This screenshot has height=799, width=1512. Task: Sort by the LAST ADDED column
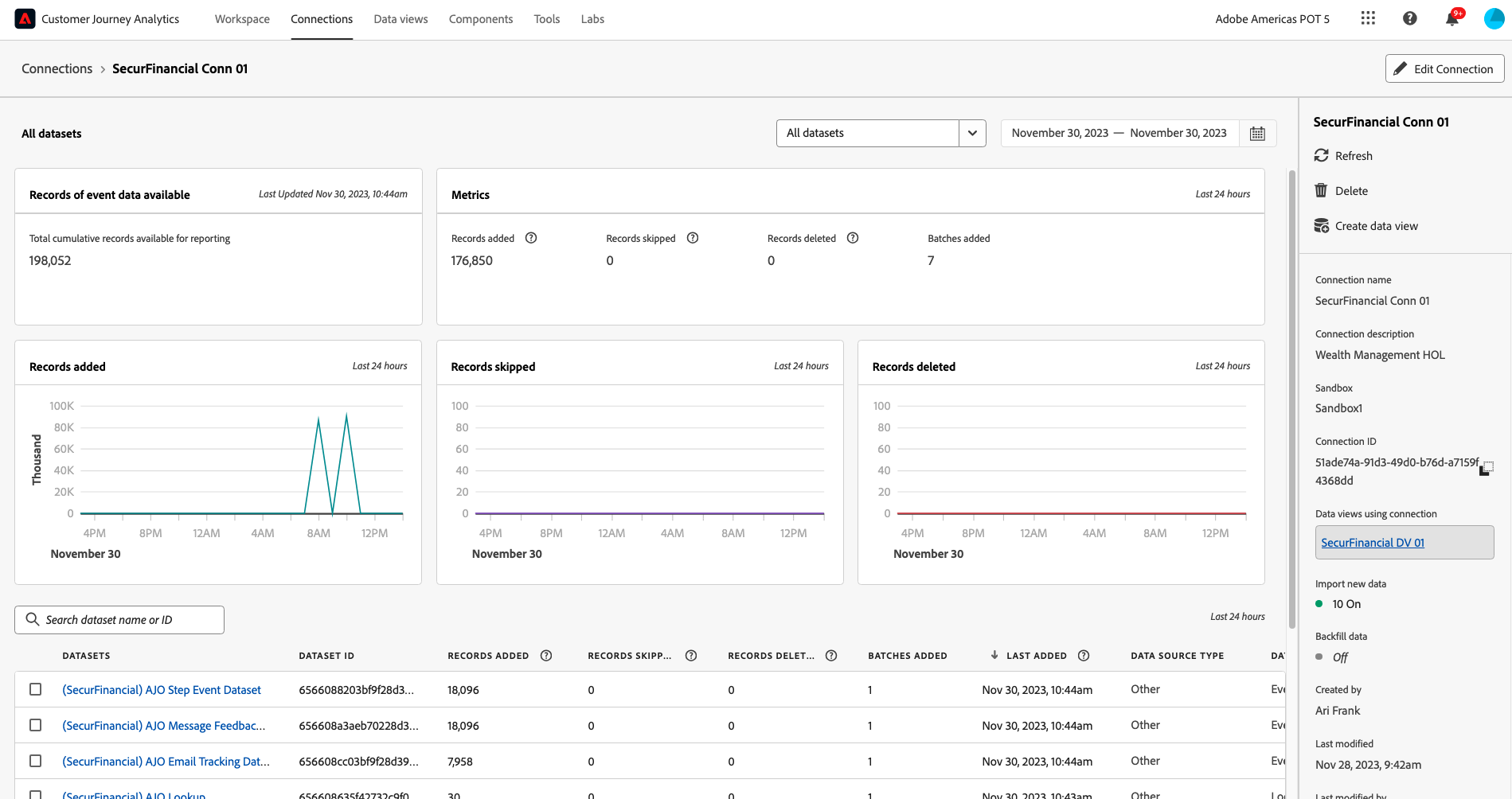(1037, 656)
